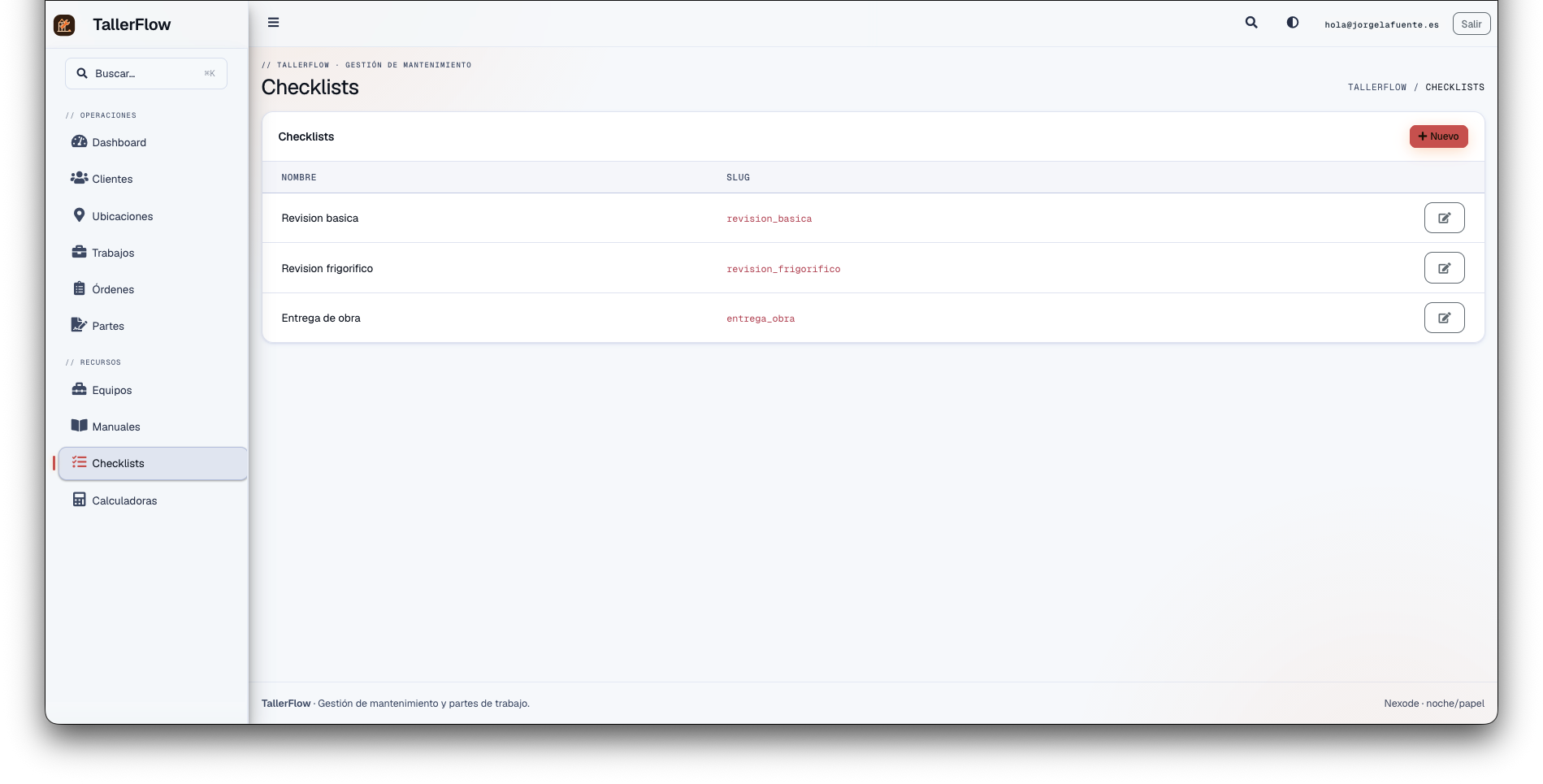Screen dimensions: 1543x784
Task: Click the Manuales open book icon
Action: 79,426
